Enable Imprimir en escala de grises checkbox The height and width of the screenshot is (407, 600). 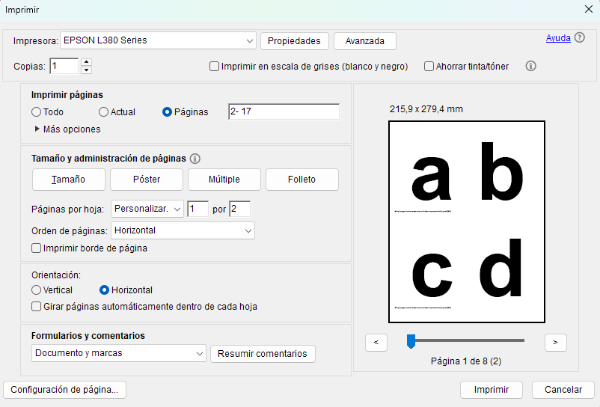click(x=214, y=67)
